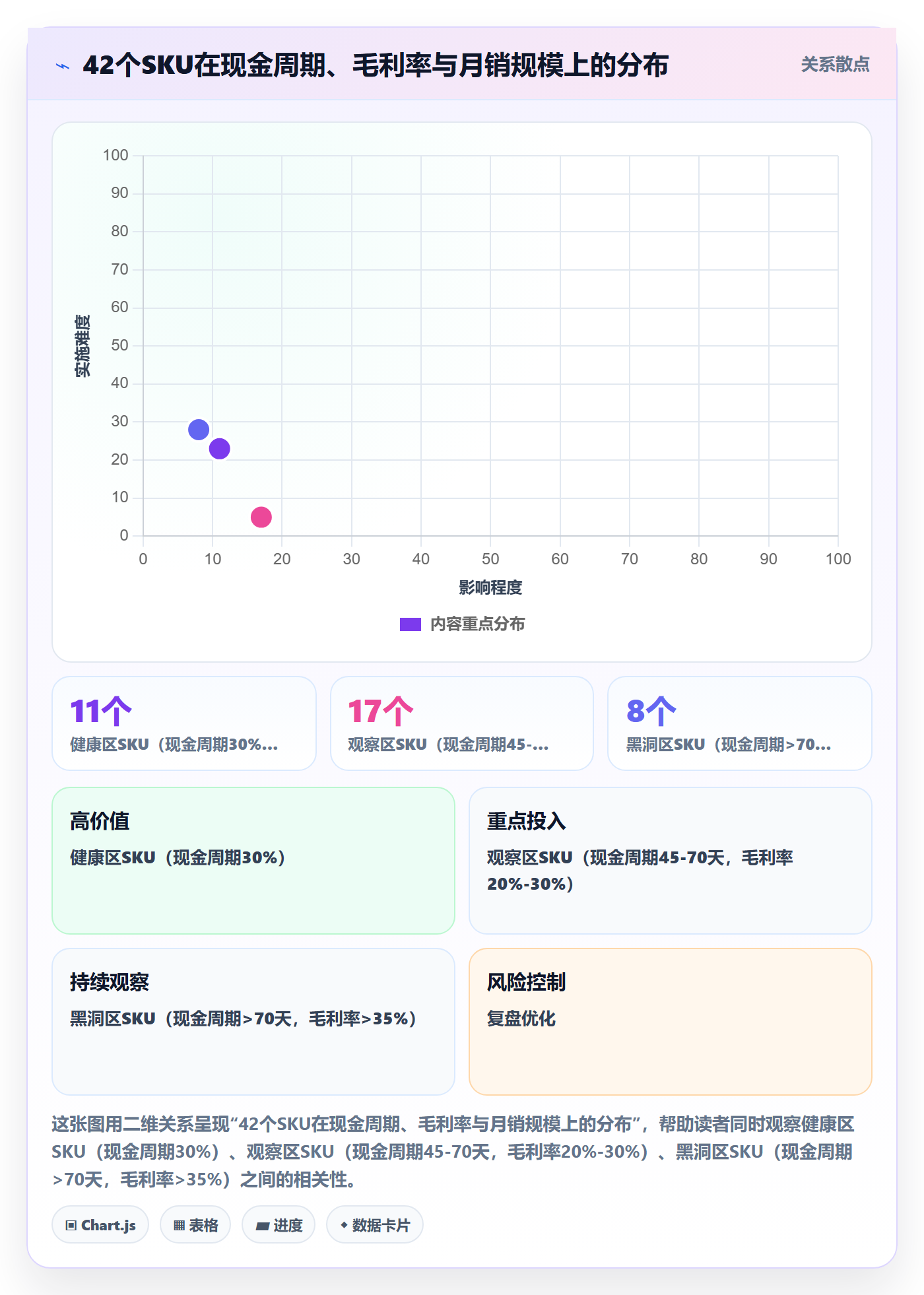This screenshot has width=924, height=1295.
Task: Open the 17个 观察区SKU stat card
Action: 462,723
